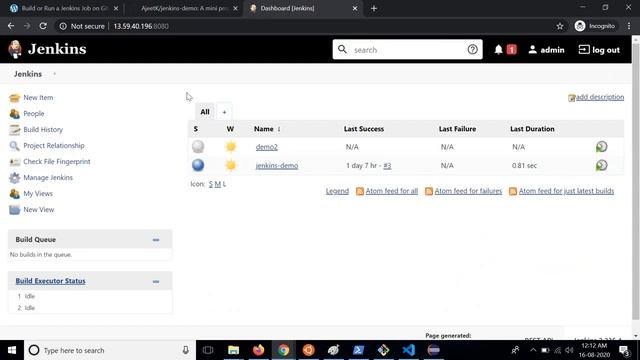Open the Build Executor Status link
The height and width of the screenshot is (360, 640).
click(x=51, y=281)
